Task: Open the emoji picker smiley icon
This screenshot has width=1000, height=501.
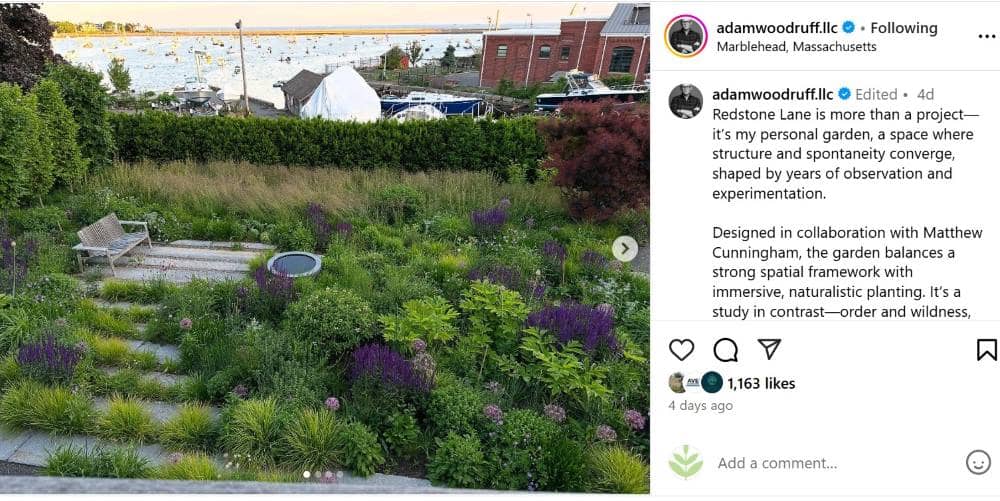Action: click(978, 462)
